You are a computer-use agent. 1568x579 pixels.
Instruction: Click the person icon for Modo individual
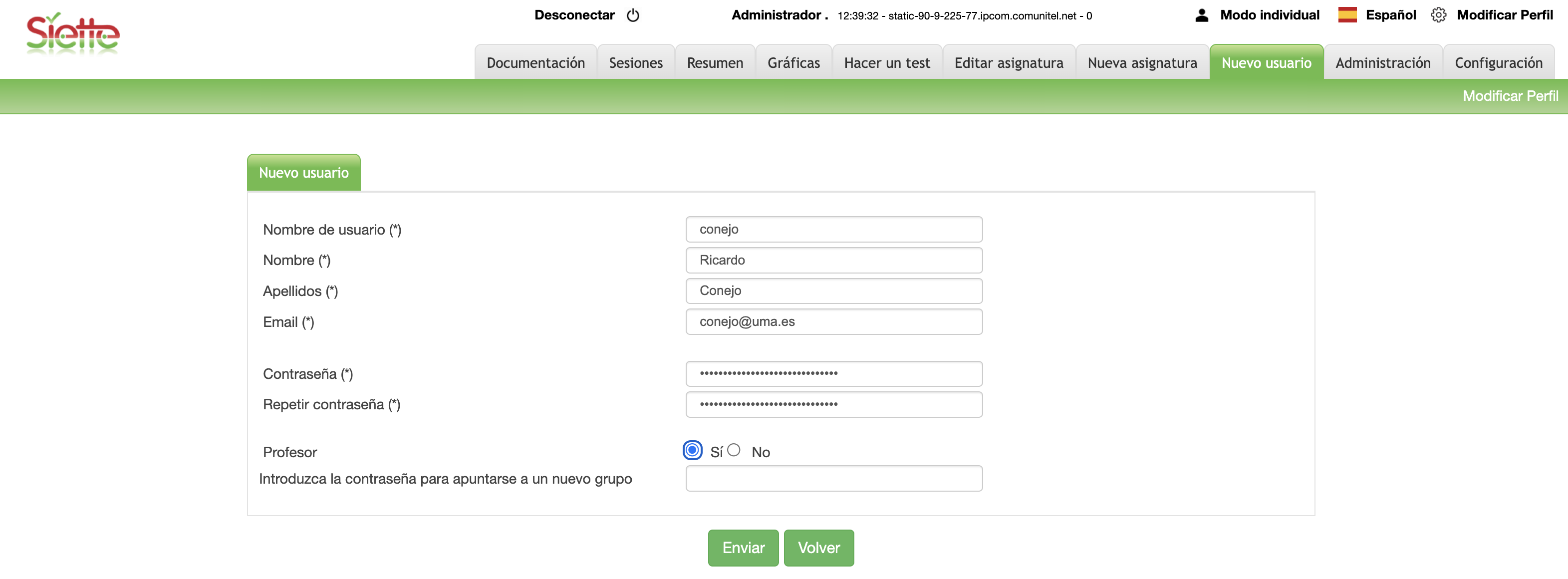point(1202,15)
